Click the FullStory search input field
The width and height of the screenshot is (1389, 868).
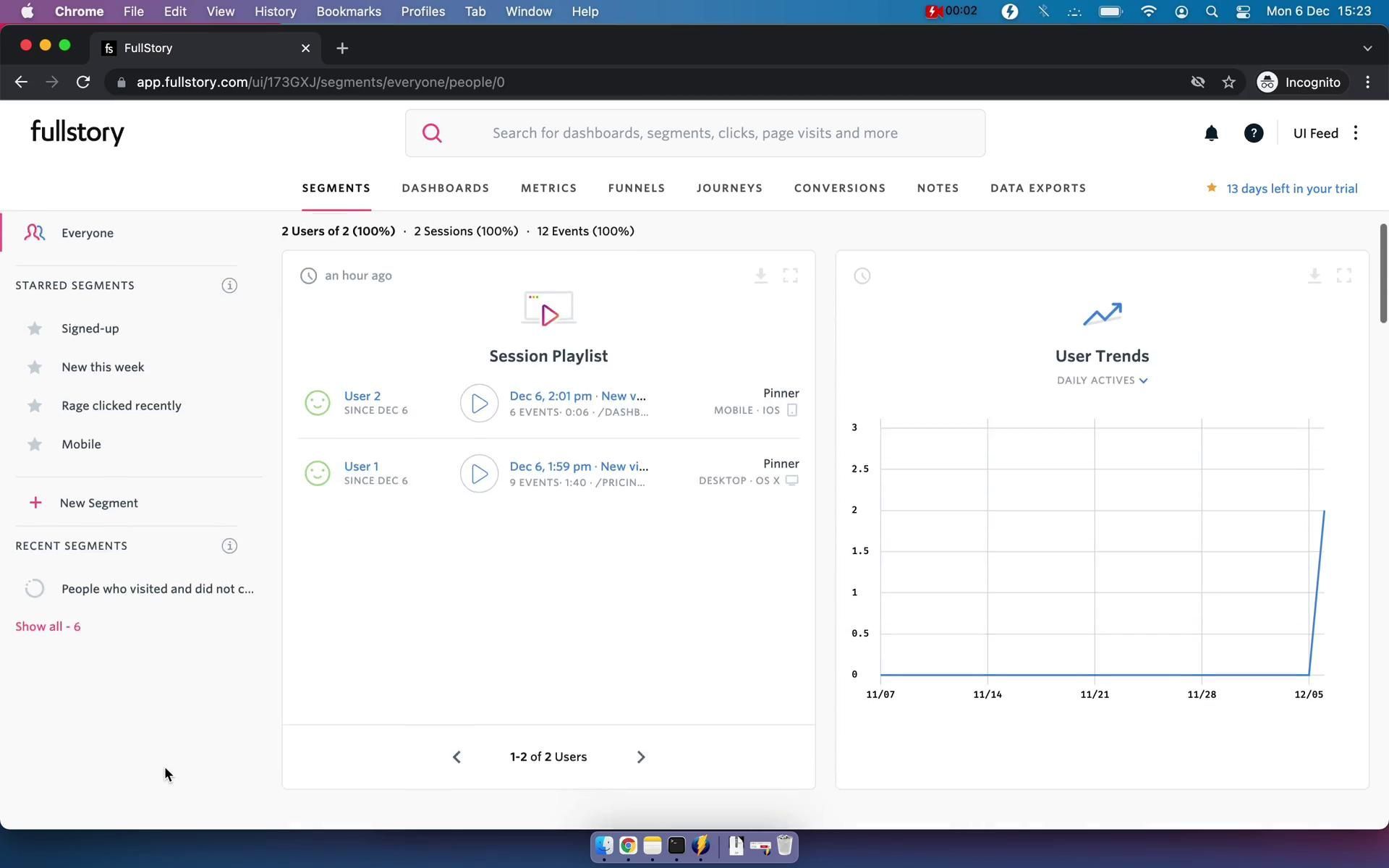pyautogui.click(x=694, y=133)
